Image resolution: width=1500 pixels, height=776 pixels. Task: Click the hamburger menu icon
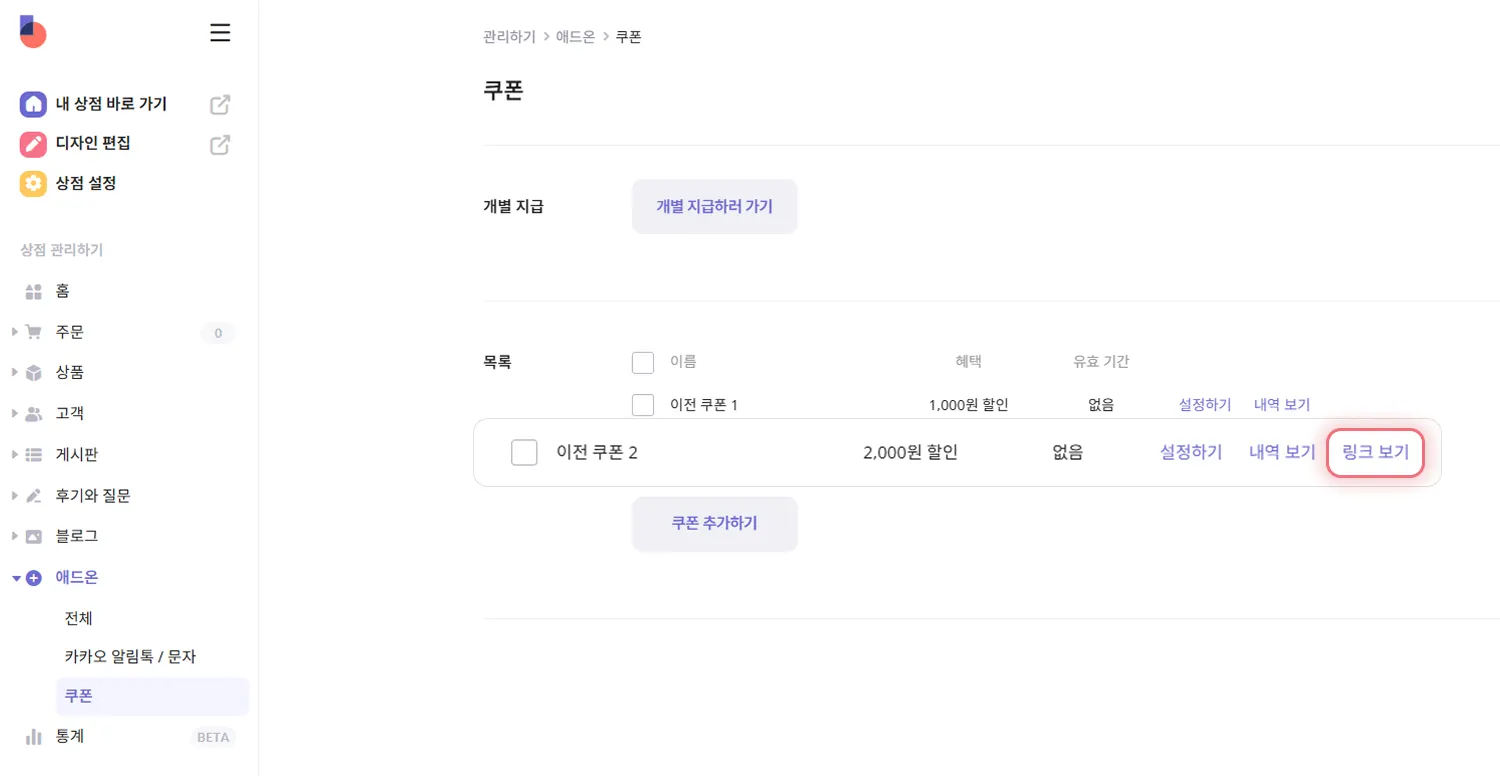click(220, 33)
